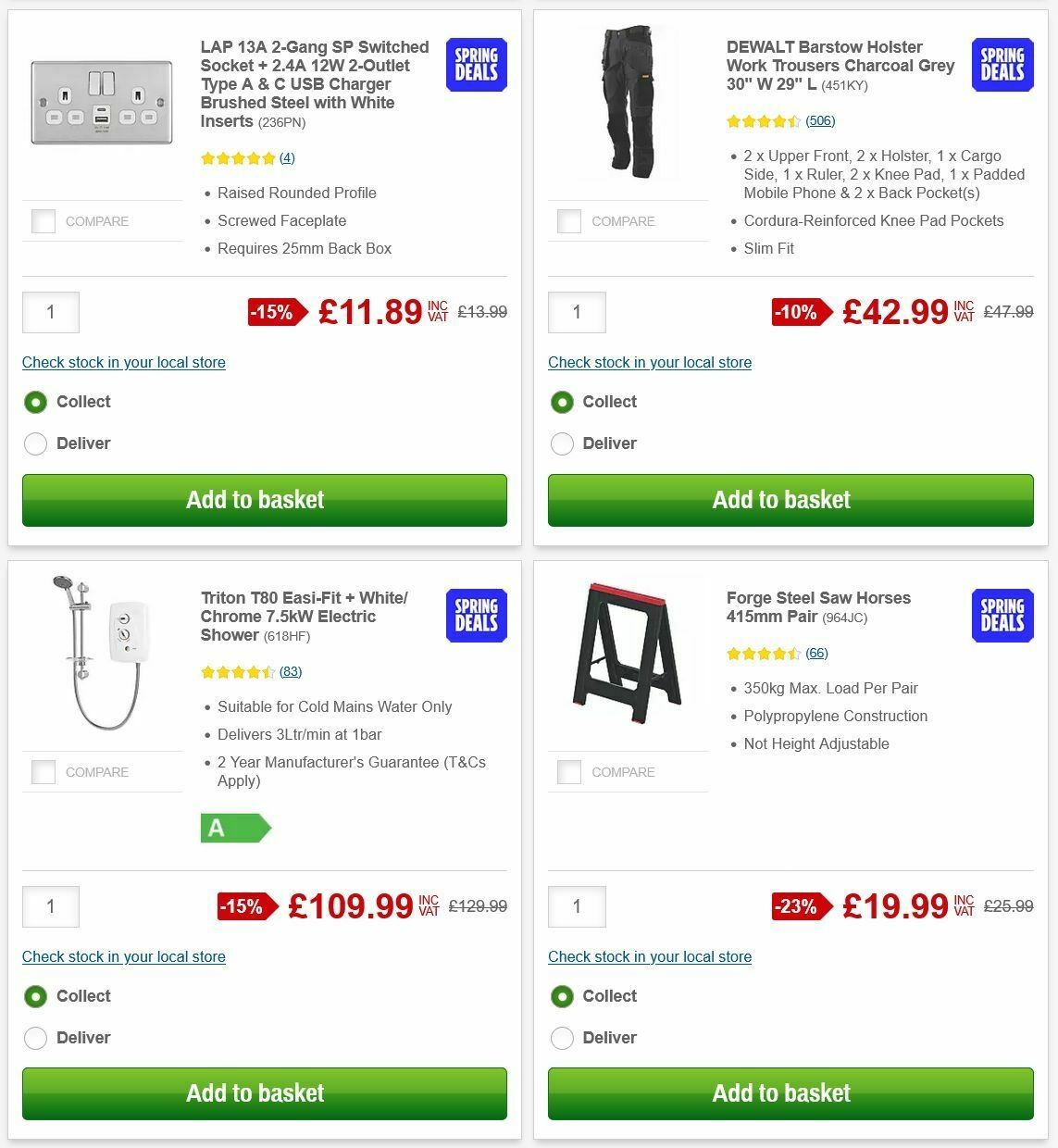Click the Spring Deals badge on DEWALT trousers
1058x1148 pixels.
(1002, 65)
